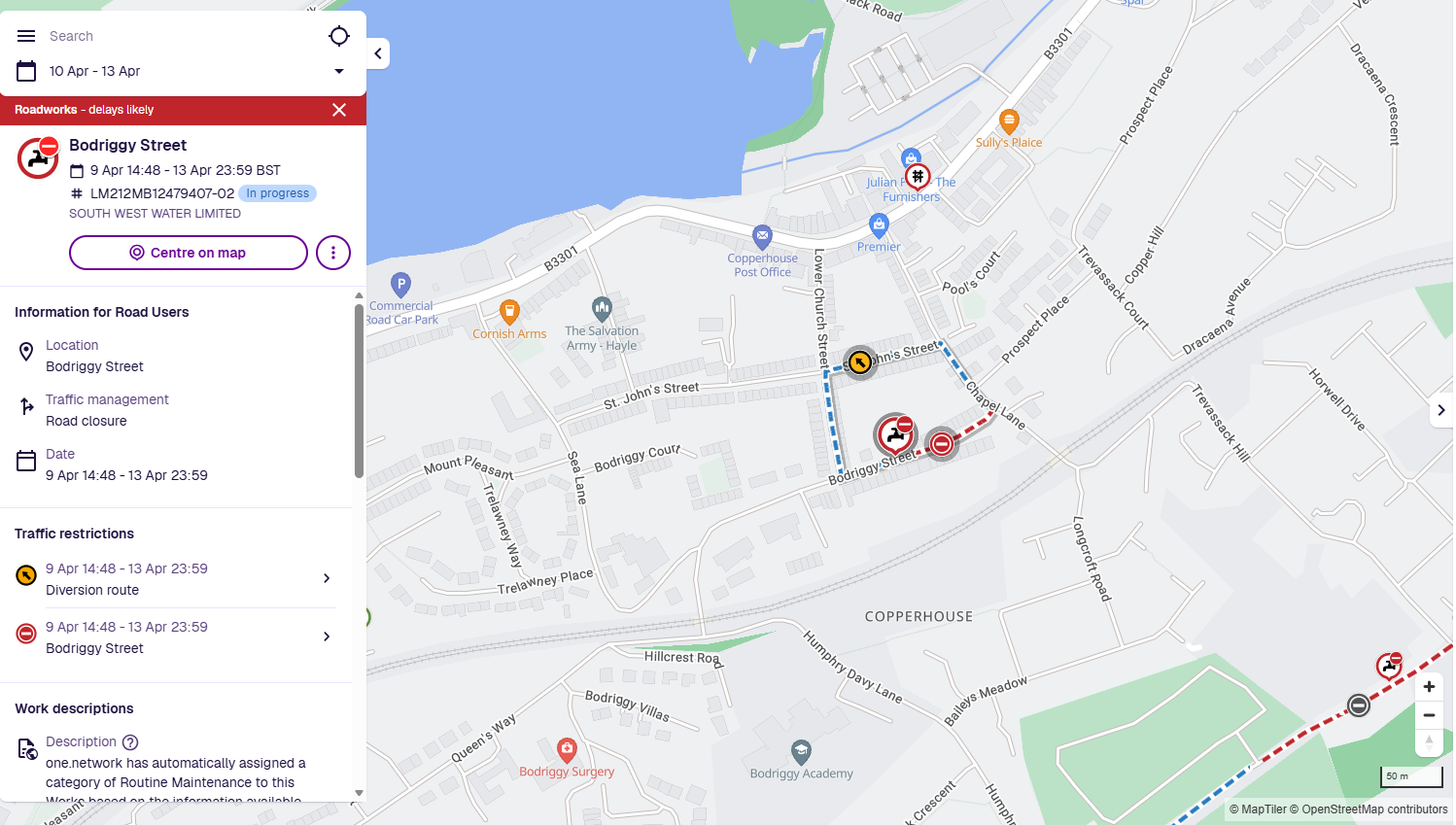Open the Description help question icon
The image size is (1456, 826).
click(130, 741)
